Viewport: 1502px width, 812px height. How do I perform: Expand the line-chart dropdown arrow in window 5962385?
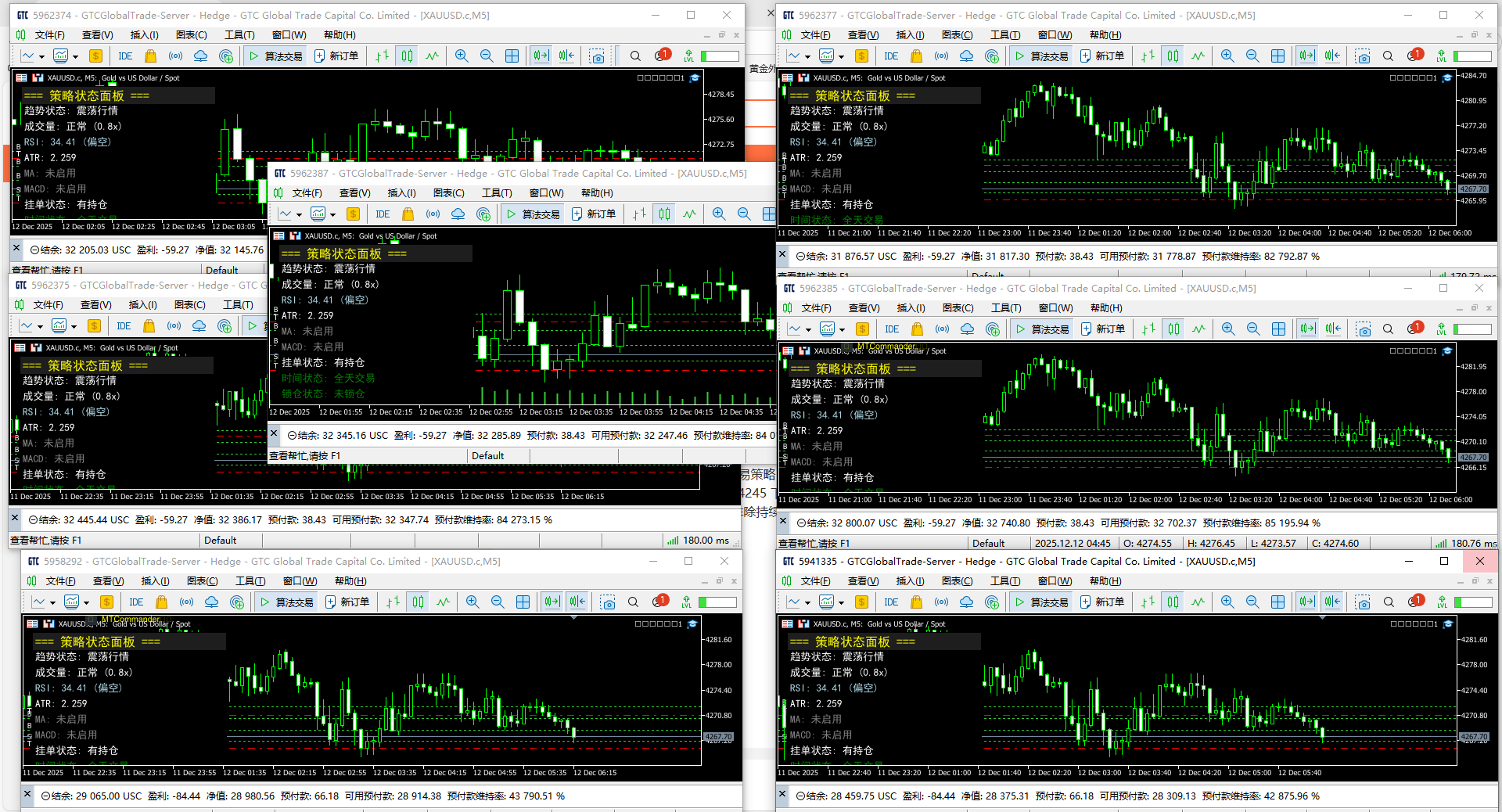tap(808, 330)
